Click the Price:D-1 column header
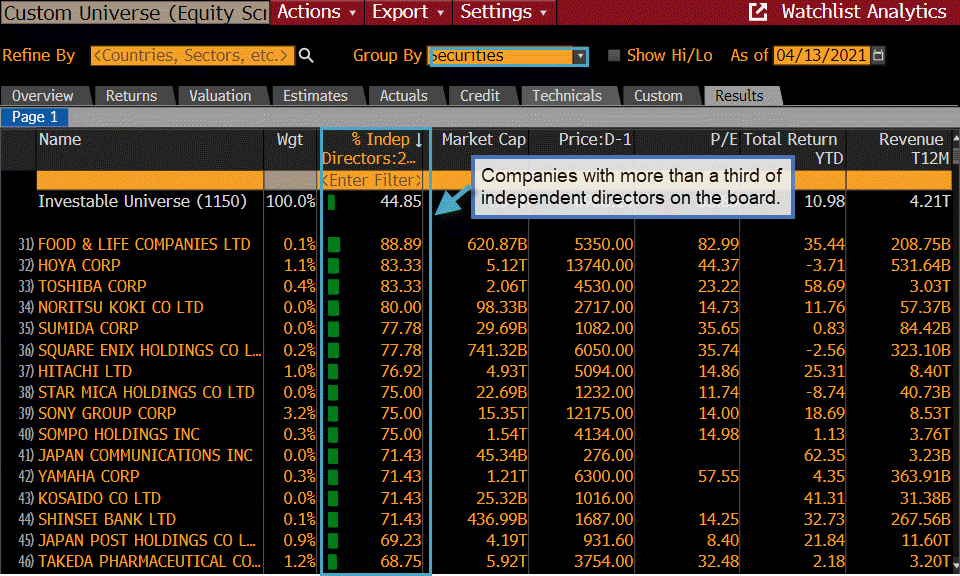Viewport: 960px width, 576px height. (x=595, y=140)
